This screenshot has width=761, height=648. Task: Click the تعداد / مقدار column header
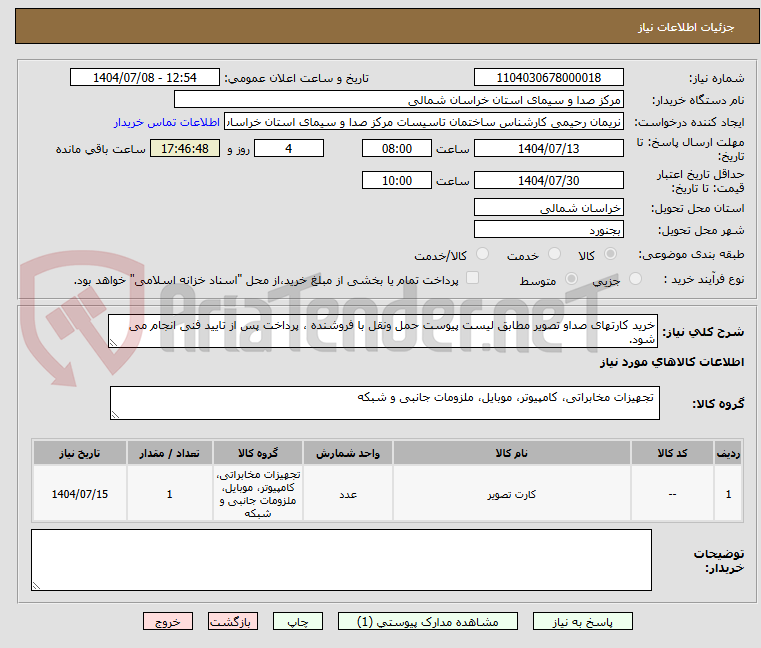[x=169, y=453]
